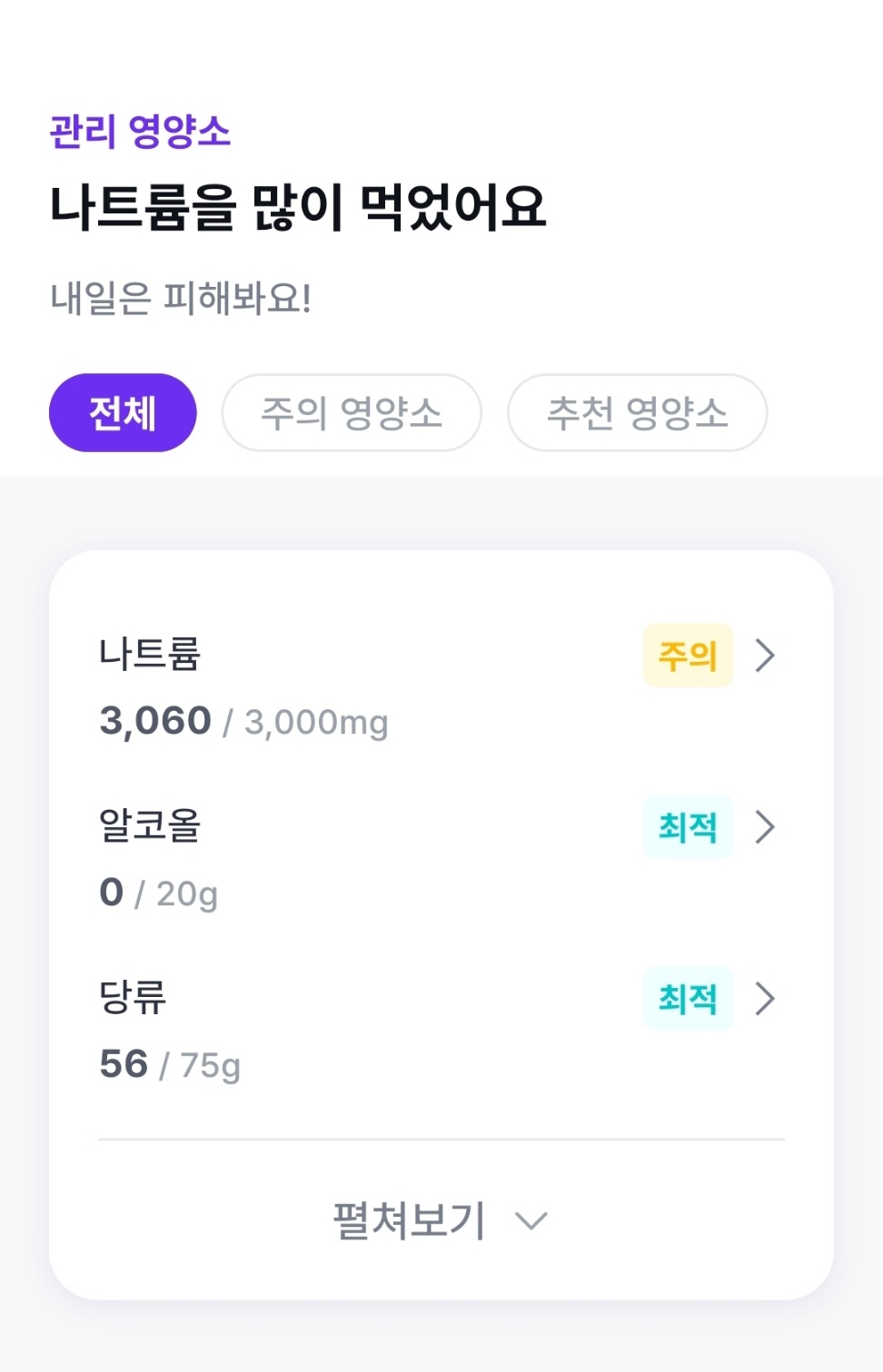Tap the 최적 badge in the 당류 row
Viewport: 883px width, 1372px height.
688,998
